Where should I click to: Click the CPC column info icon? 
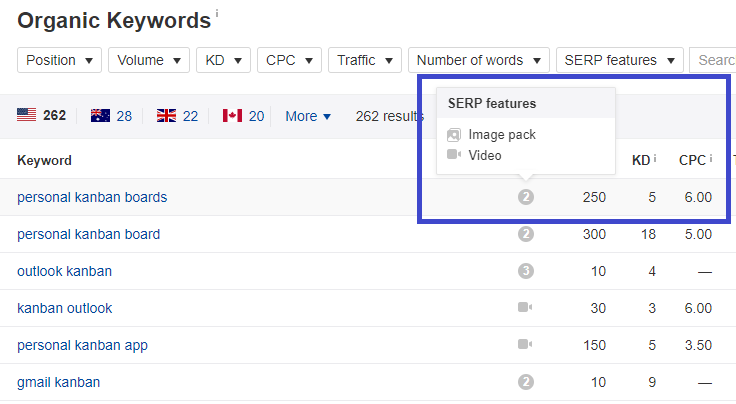[x=711, y=159]
